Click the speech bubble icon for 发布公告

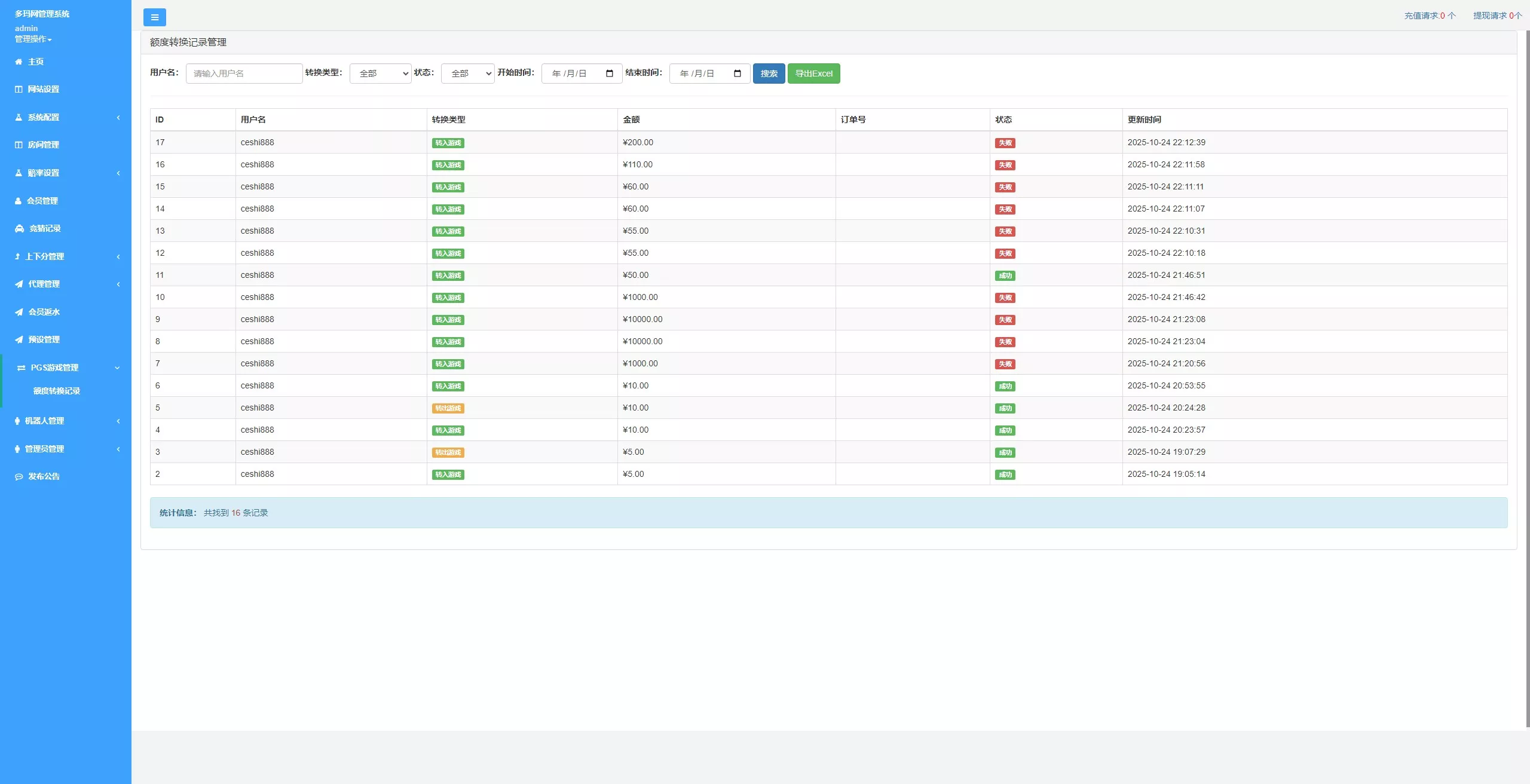19,476
